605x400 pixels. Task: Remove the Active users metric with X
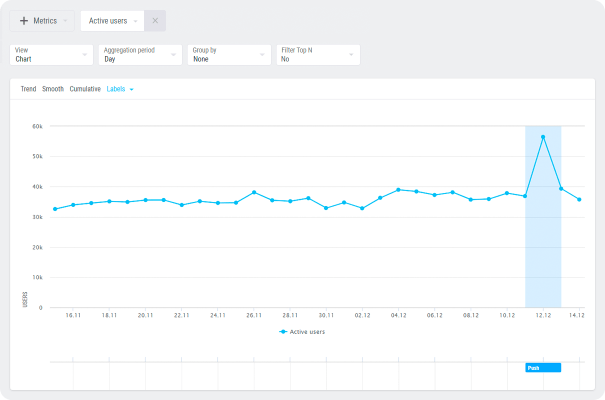155,21
